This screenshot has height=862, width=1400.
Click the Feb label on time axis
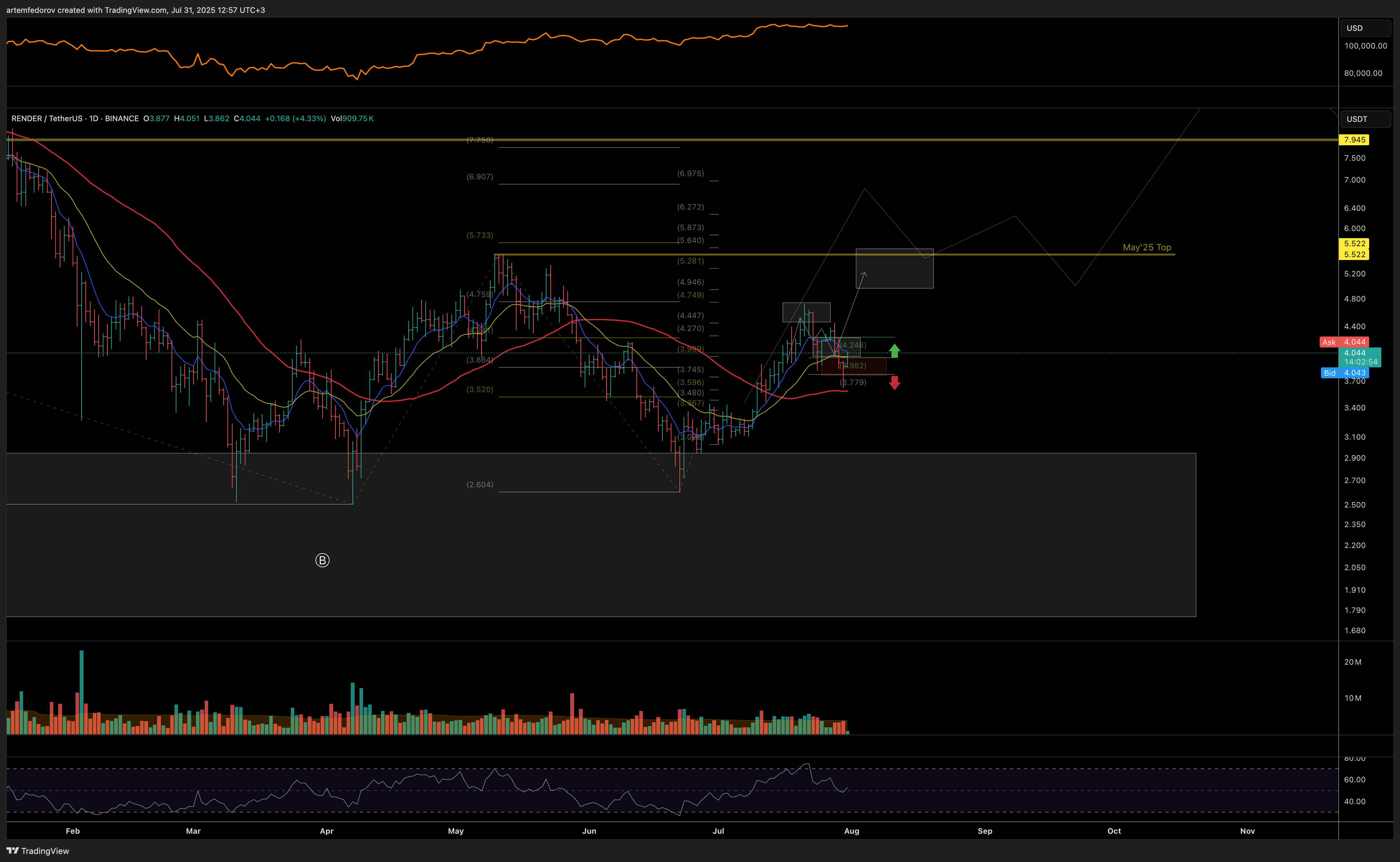(x=73, y=831)
